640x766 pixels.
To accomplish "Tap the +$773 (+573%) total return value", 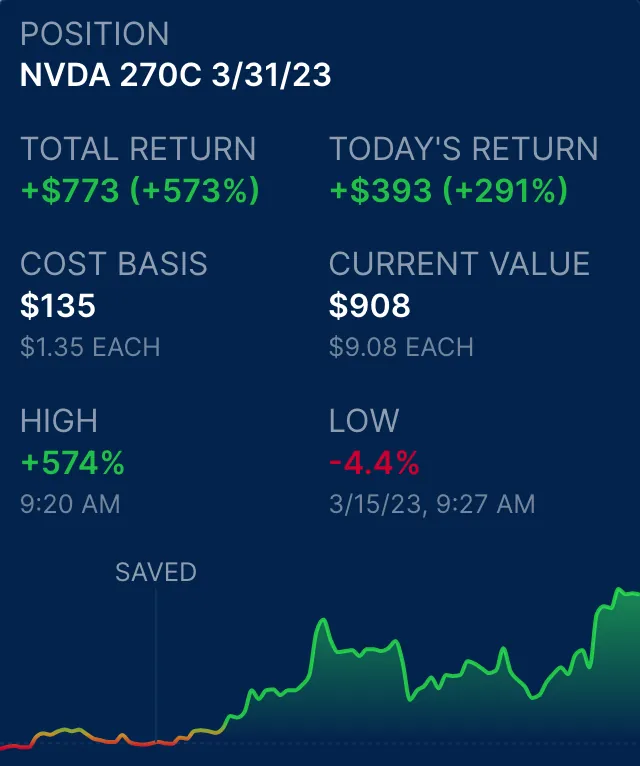I will pos(139,190).
